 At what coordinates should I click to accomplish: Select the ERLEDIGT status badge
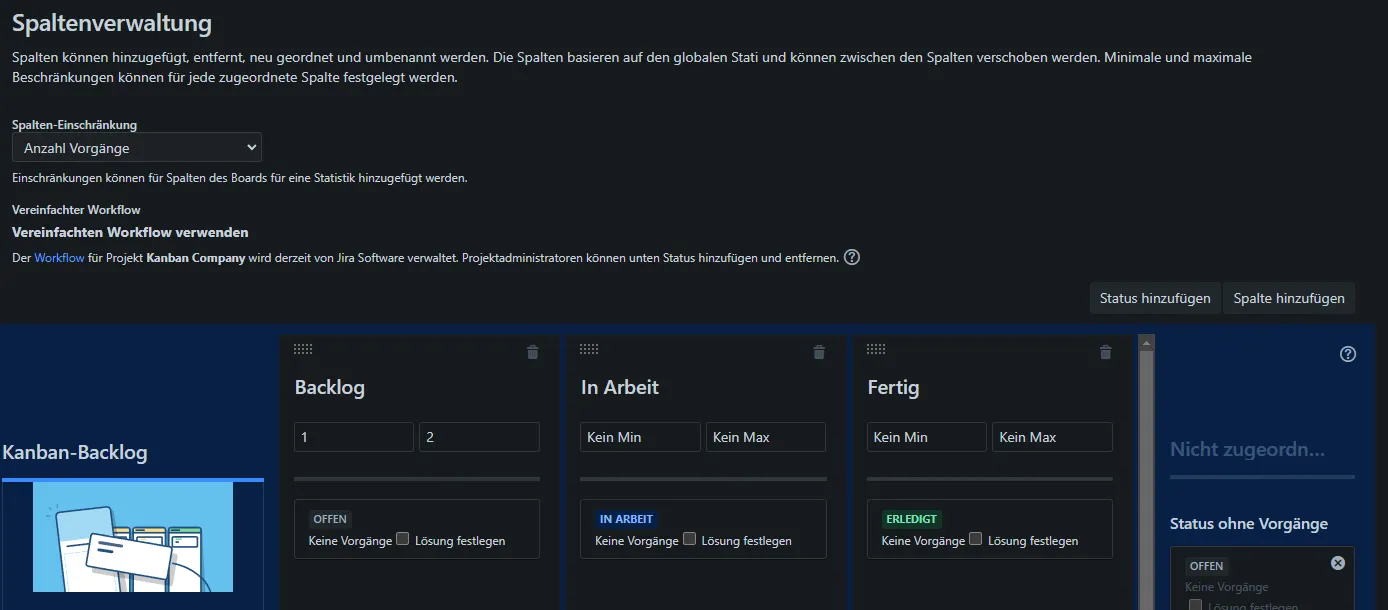pos(911,519)
